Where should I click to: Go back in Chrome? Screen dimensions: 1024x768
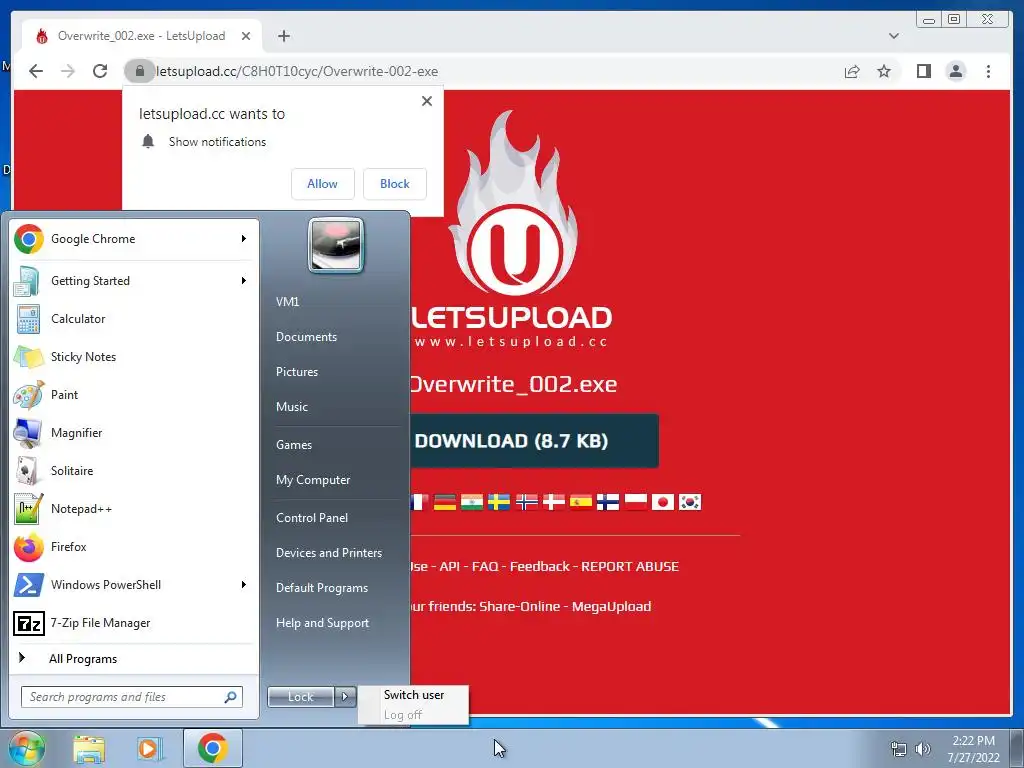click(x=36, y=71)
